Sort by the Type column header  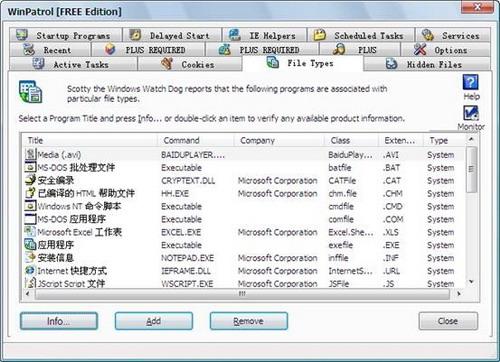pos(445,140)
